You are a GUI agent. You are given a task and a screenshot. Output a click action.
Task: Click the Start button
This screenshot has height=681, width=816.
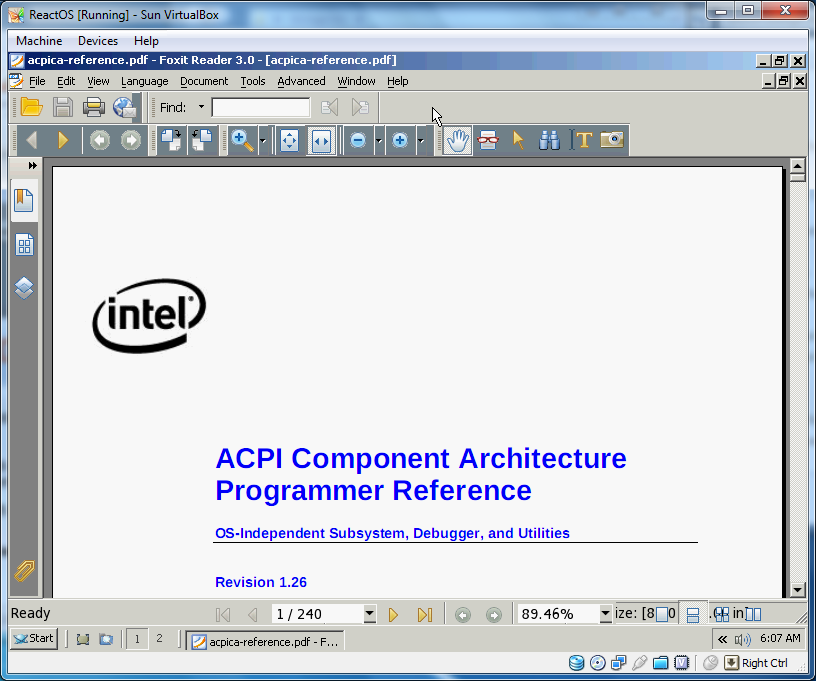(34, 639)
